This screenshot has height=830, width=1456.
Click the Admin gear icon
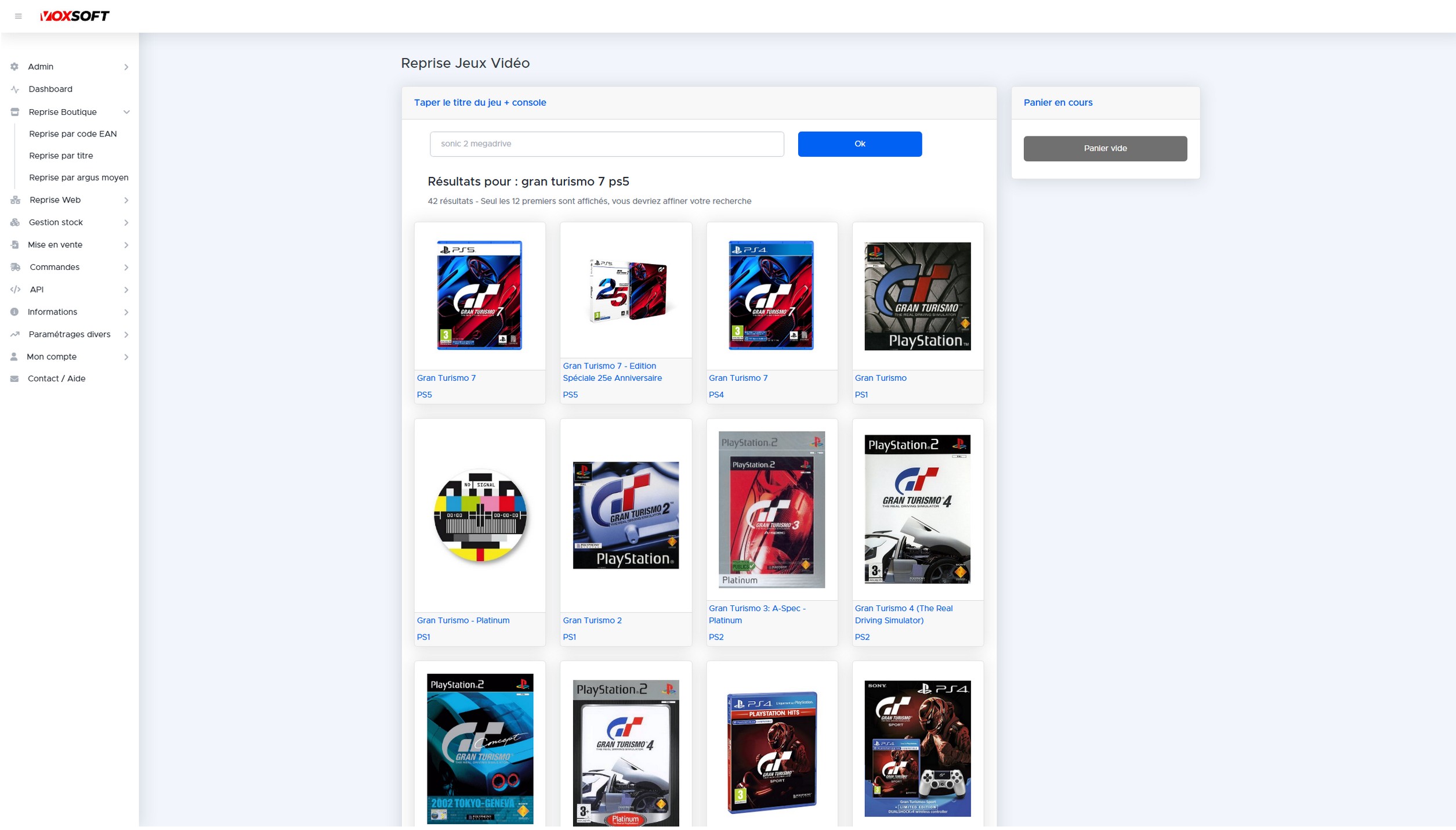(x=15, y=67)
